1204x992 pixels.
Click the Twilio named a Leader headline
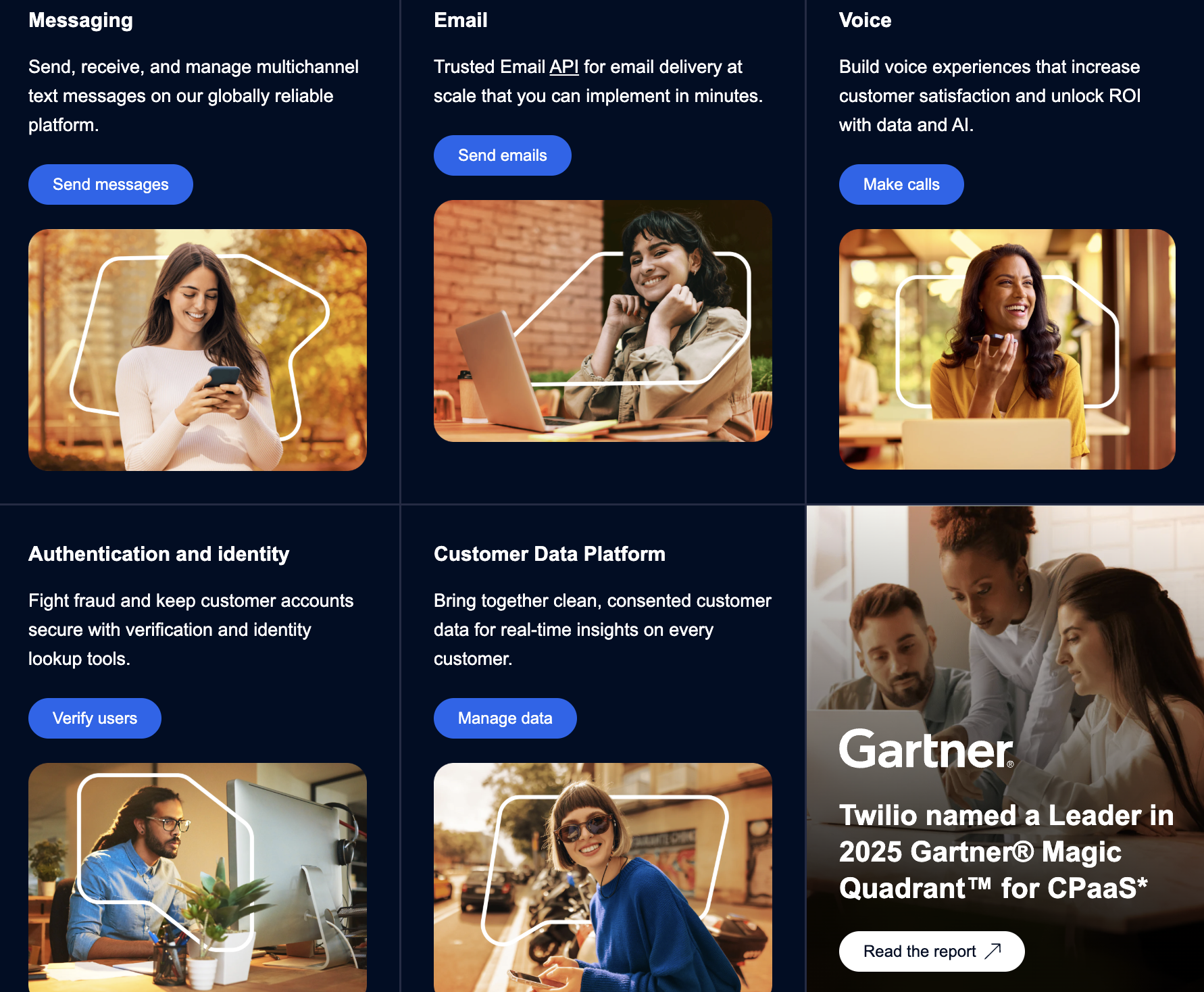point(1007,852)
